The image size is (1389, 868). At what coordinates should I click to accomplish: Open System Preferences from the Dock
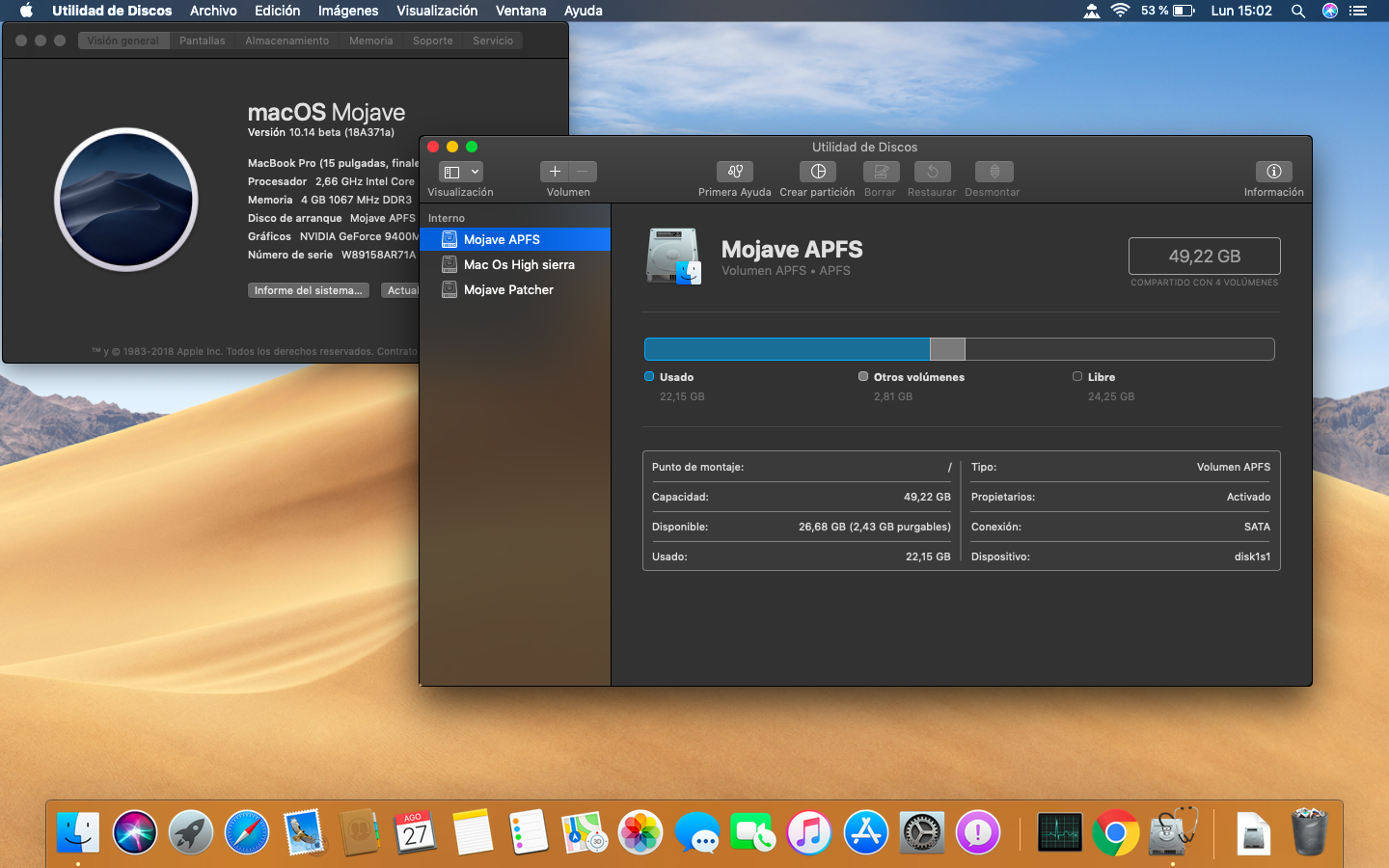click(922, 832)
